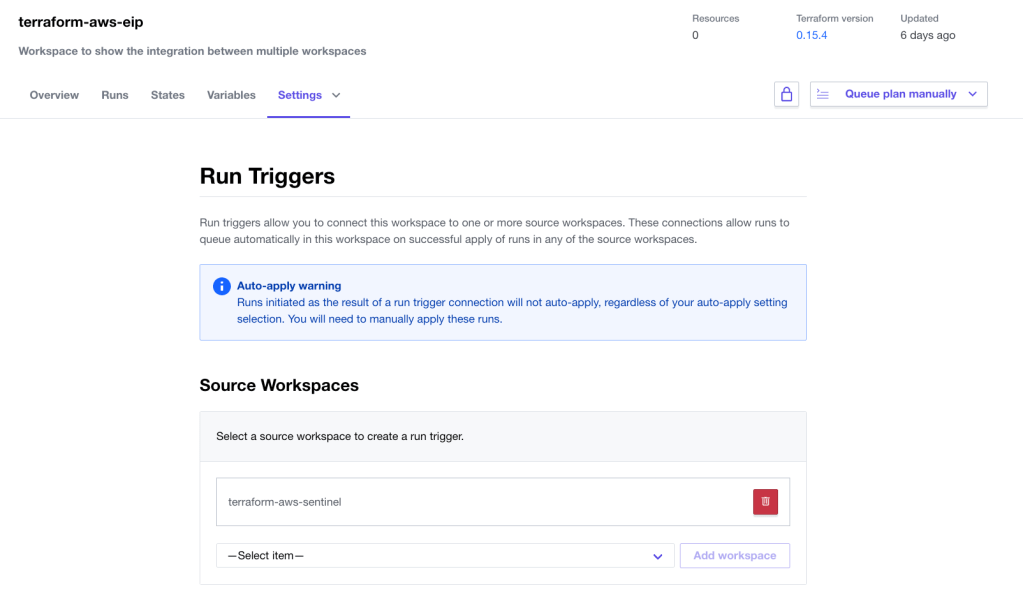The width and height of the screenshot is (1023, 602).
Task: Open the Select item workspace dropdown
Action: pyautogui.click(x=445, y=556)
